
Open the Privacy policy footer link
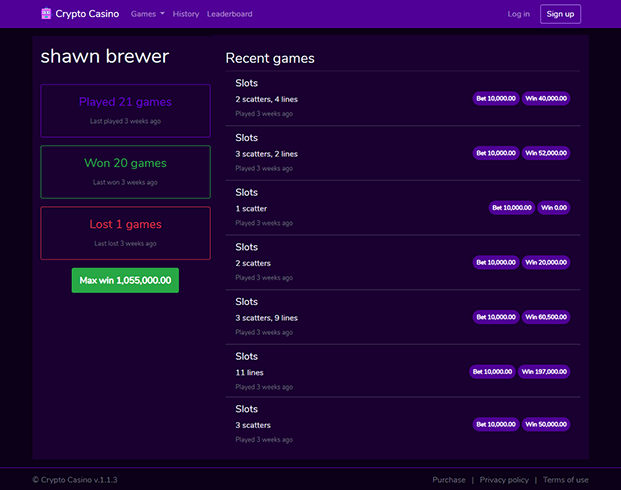(504, 480)
